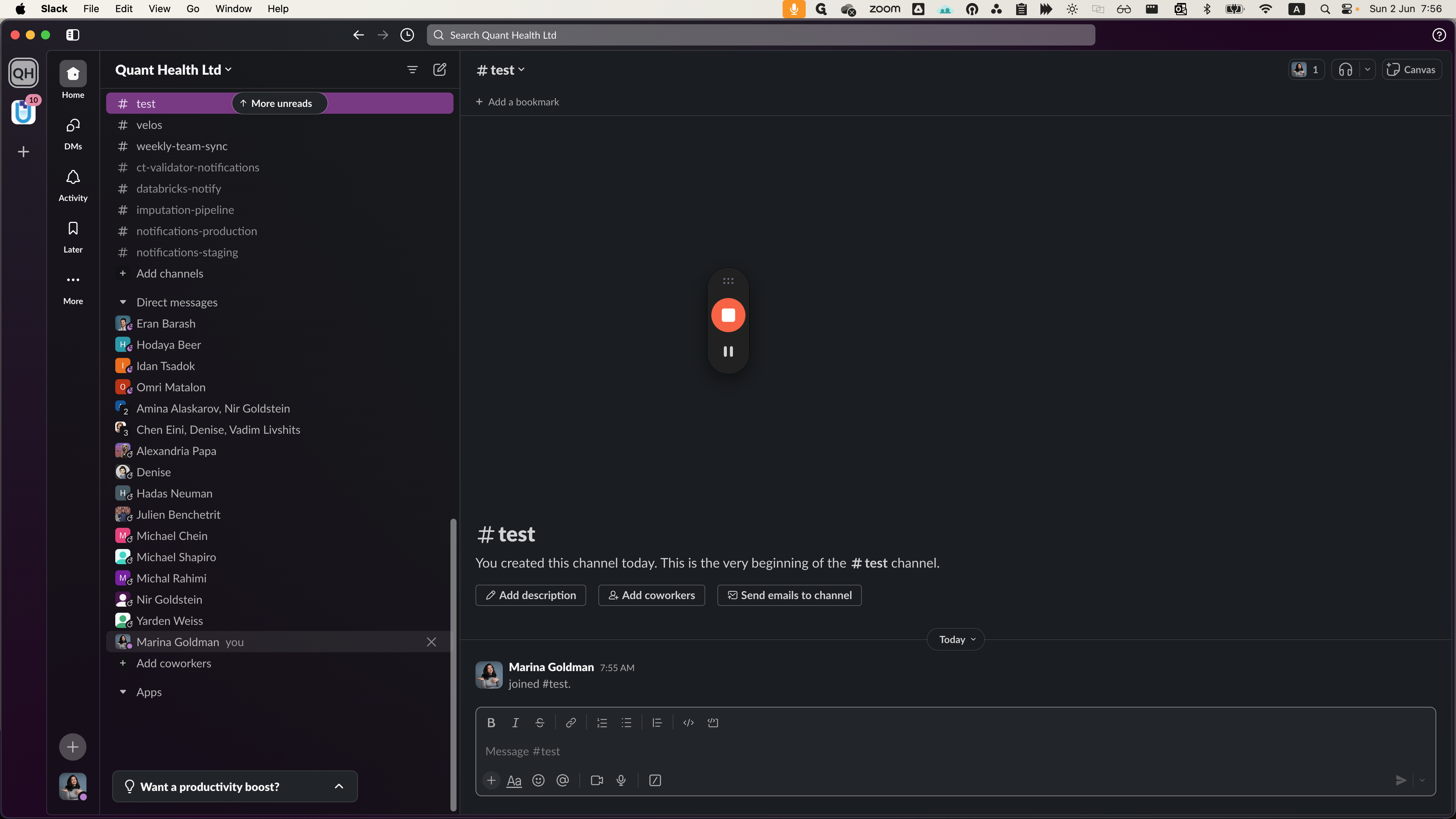Screen dimensions: 1456x819
Task: Click the Strikethrough formatting icon
Action: [540, 722]
